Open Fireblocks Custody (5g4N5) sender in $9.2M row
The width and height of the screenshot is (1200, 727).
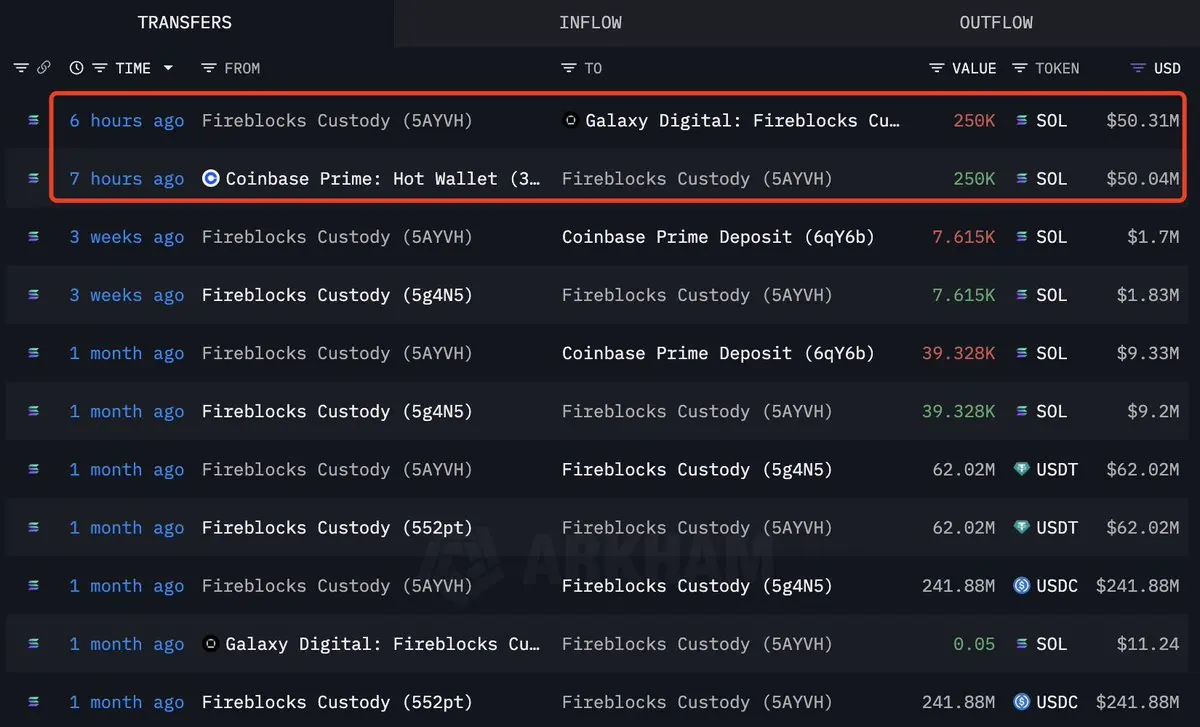tap(337, 411)
